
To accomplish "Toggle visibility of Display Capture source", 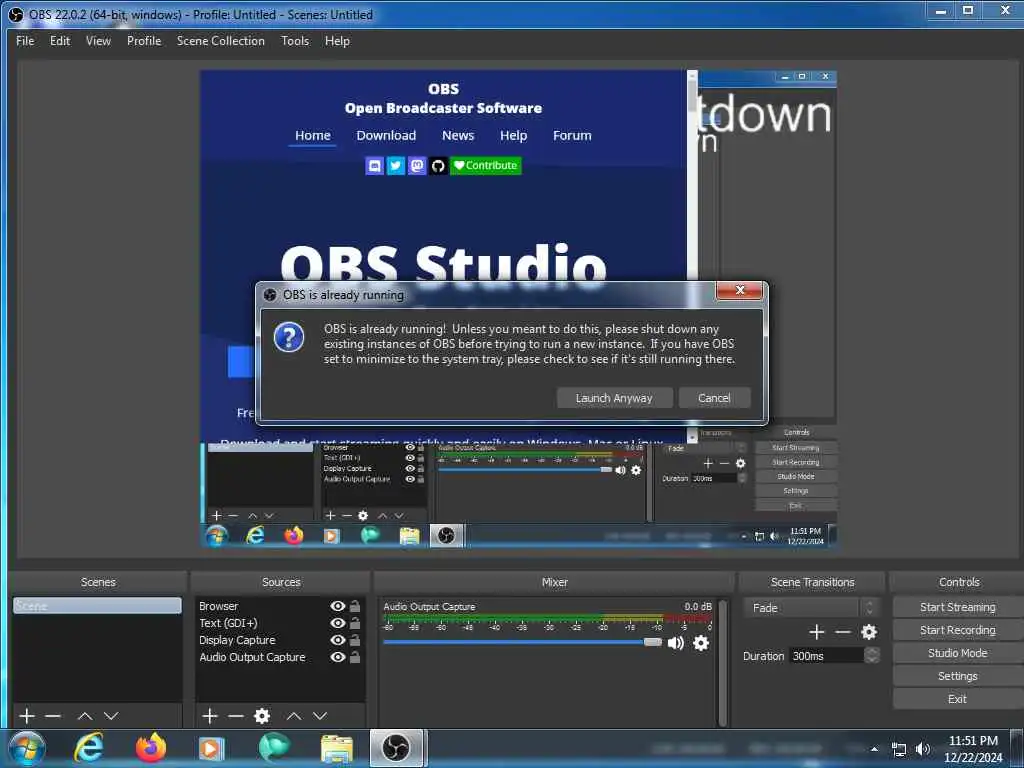I will pyautogui.click(x=338, y=640).
